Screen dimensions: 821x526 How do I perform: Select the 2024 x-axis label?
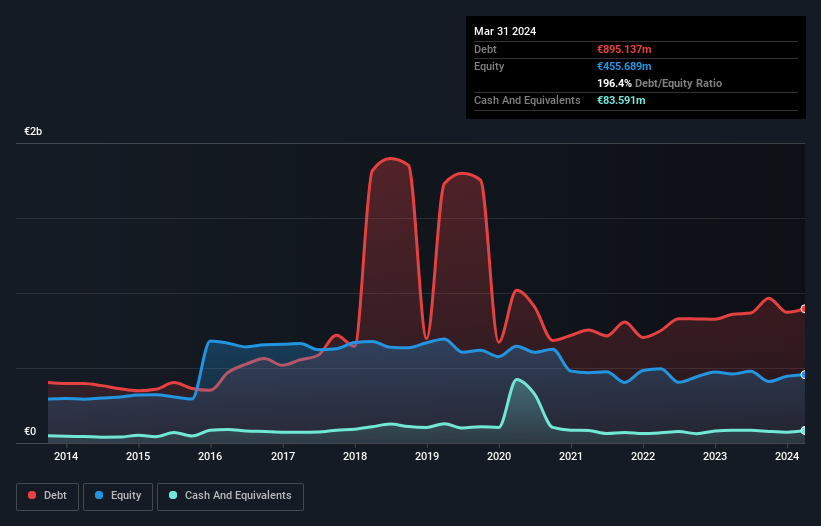tap(787, 456)
